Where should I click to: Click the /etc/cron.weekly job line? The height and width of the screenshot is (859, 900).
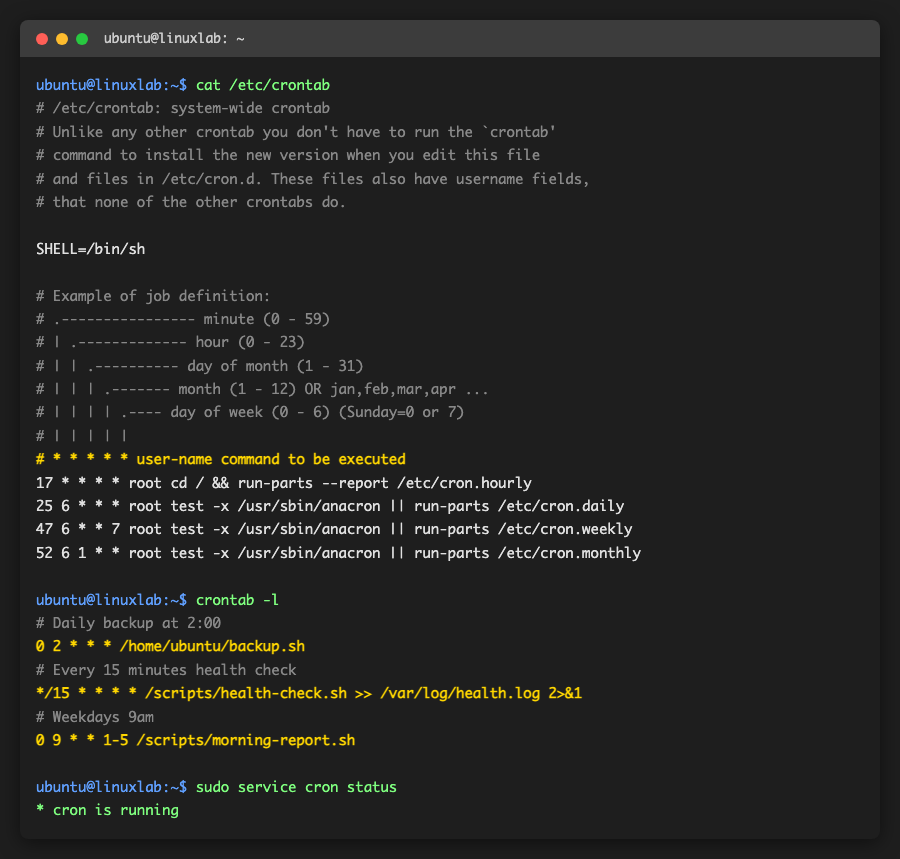[334, 529]
